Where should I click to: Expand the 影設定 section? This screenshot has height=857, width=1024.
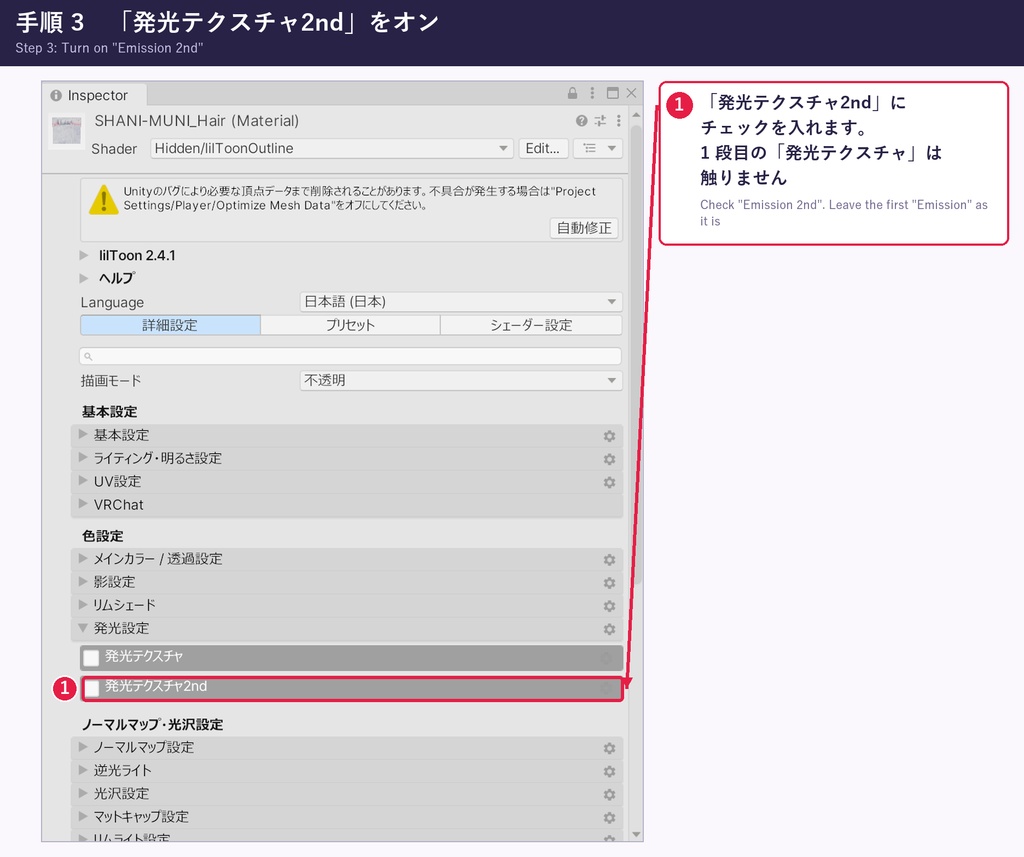click(x=347, y=582)
